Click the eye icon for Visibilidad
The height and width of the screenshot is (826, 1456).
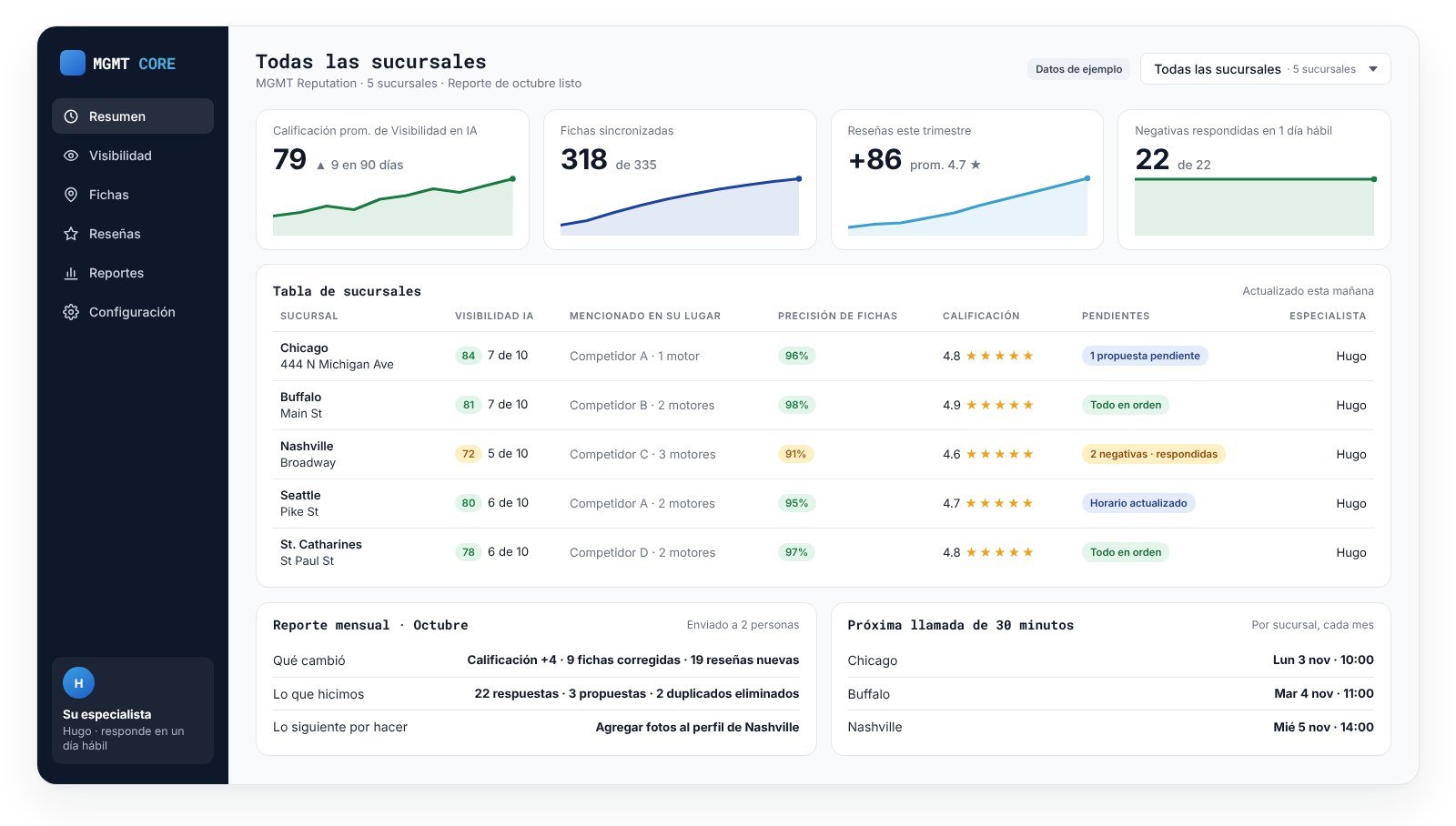[71, 156]
